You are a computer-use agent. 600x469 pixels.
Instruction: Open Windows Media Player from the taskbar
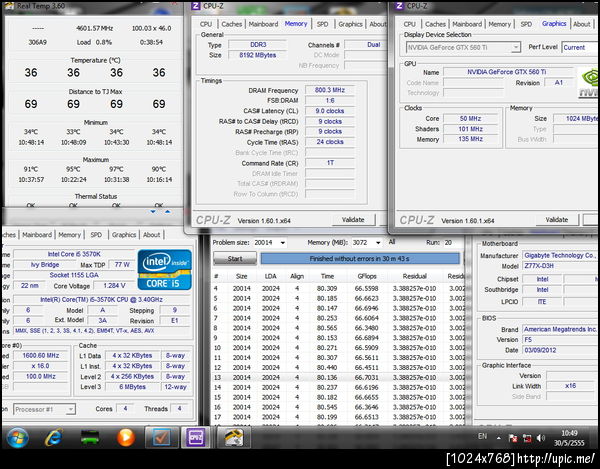tap(126, 438)
